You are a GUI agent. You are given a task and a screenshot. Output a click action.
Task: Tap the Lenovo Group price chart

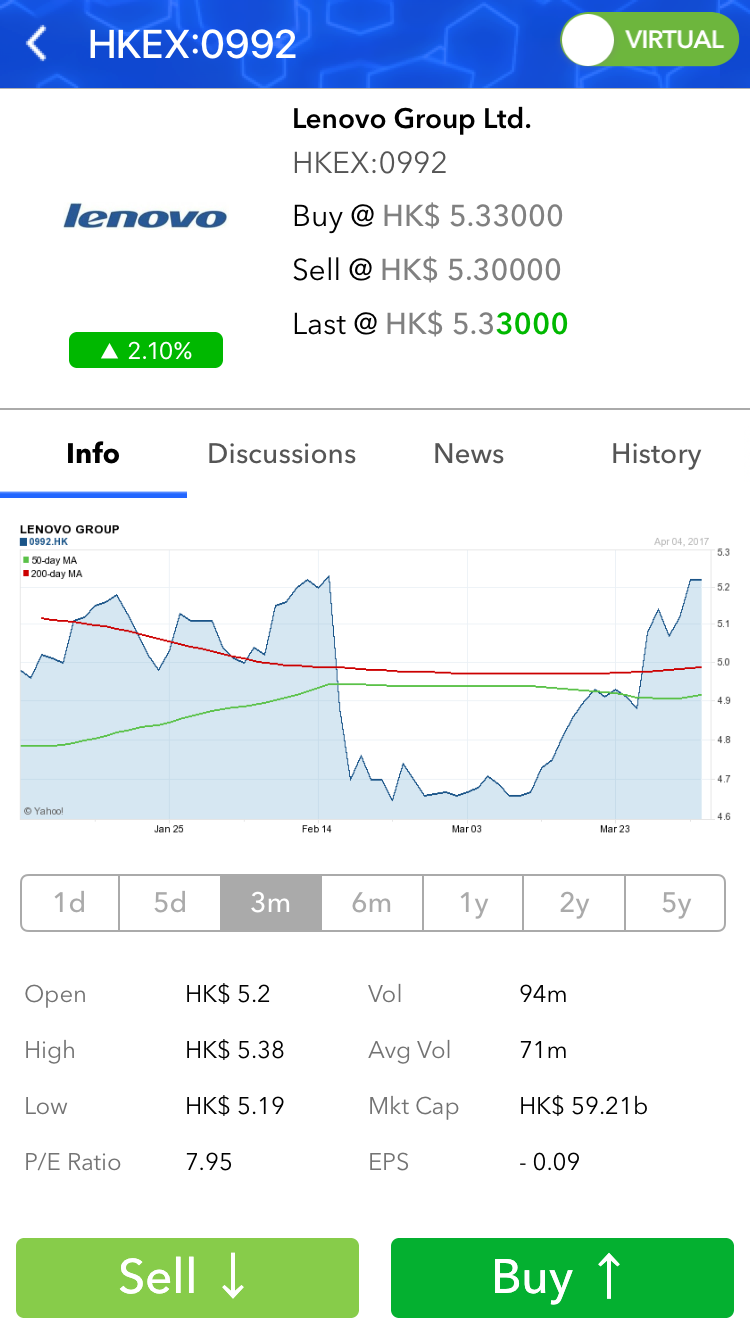click(365, 680)
